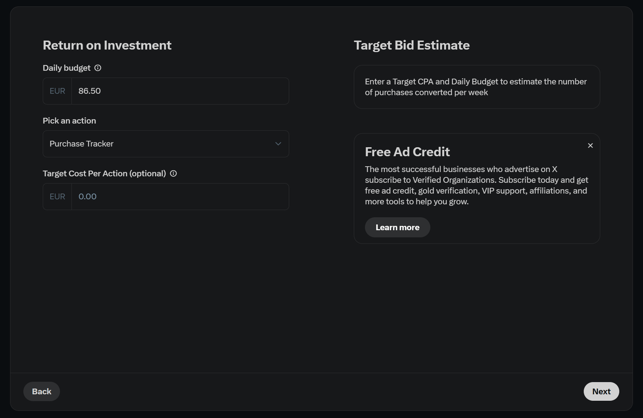The width and height of the screenshot is (643, 418).
Task: Click the Return on Investment heading
Action: click(x=107, y=45)
